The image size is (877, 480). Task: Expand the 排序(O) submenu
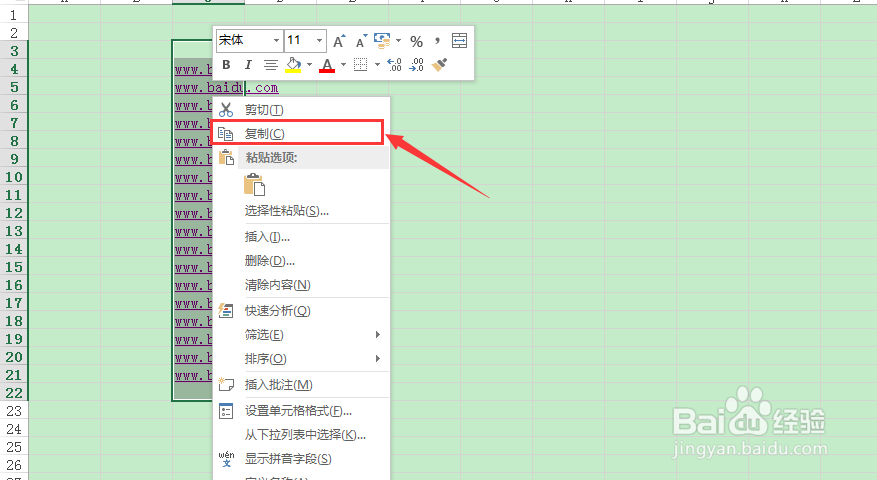click(301, 359)
